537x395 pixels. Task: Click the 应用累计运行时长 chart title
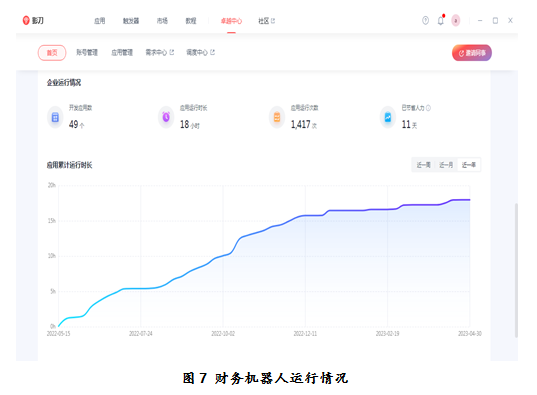tap(70, 165)
